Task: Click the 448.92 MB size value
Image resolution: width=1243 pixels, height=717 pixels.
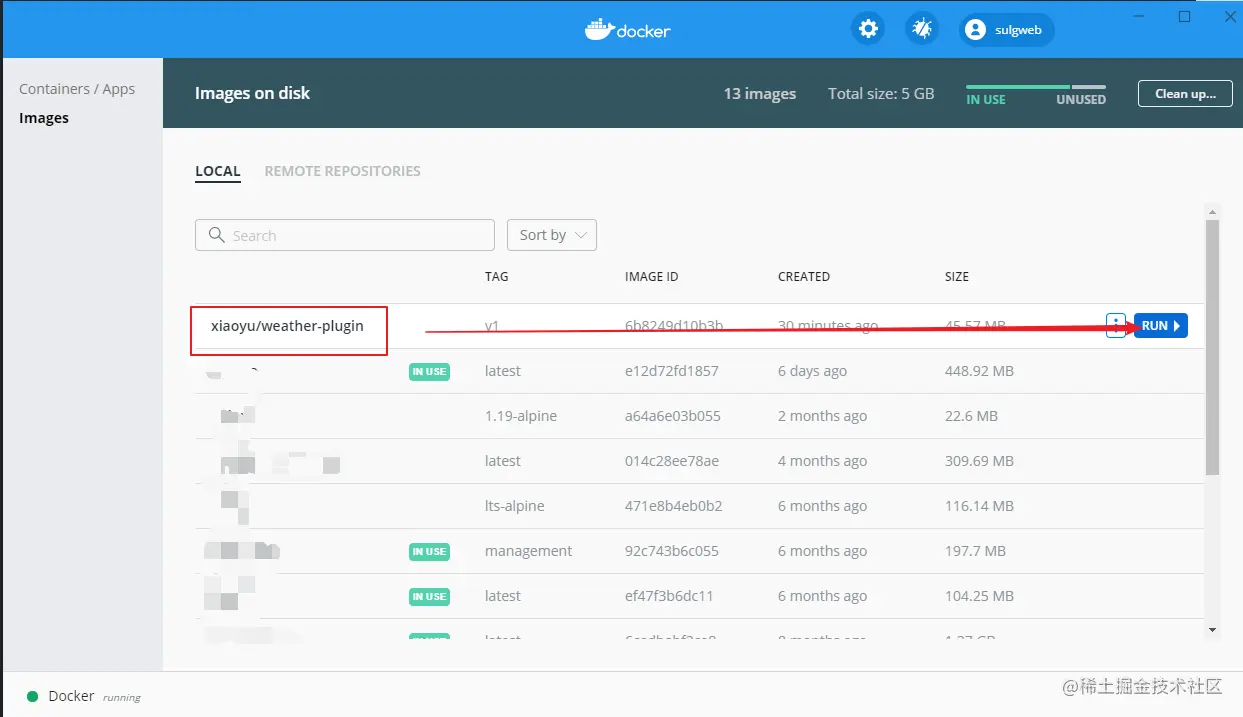Action: (979, 371)
